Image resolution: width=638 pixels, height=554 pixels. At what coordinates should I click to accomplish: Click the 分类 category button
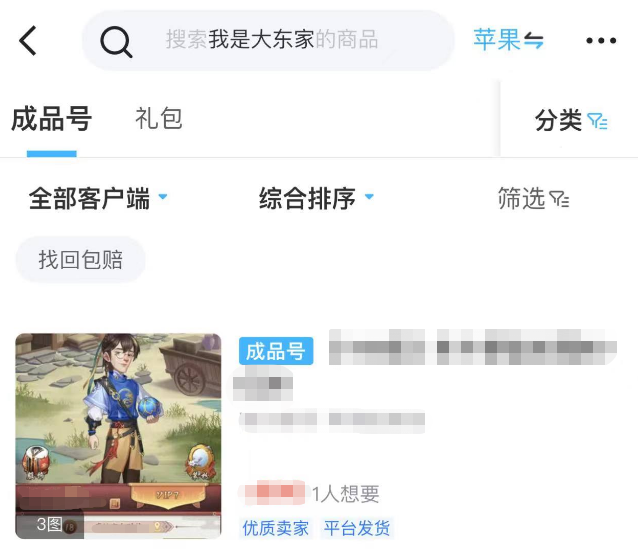coord(571,120)
